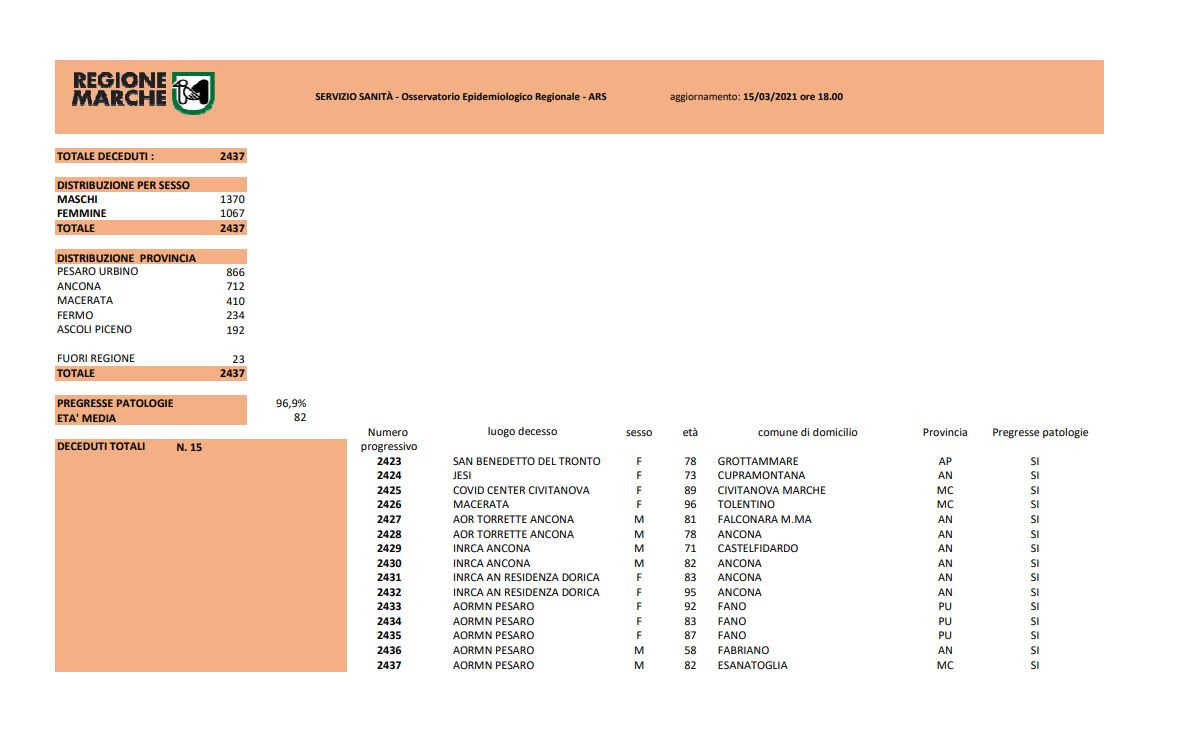Image resolution: width=1199 pixels, height=738 pixels.
Task: Click 'CIVITANOVA MARCHE' domicile
Action: [772, 490]
